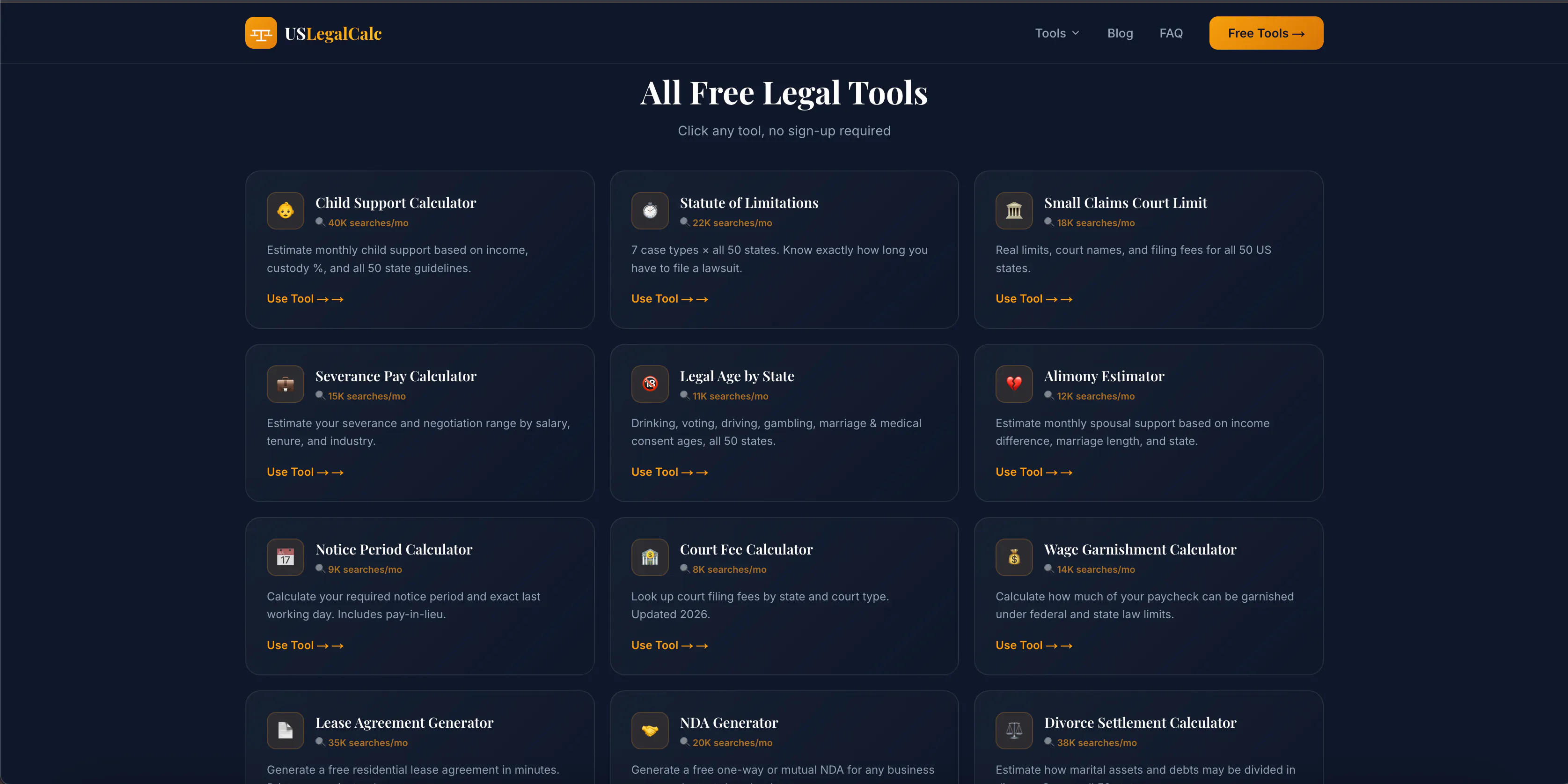
Task: Click the NDA Generator title
Action: click(729, 723)
